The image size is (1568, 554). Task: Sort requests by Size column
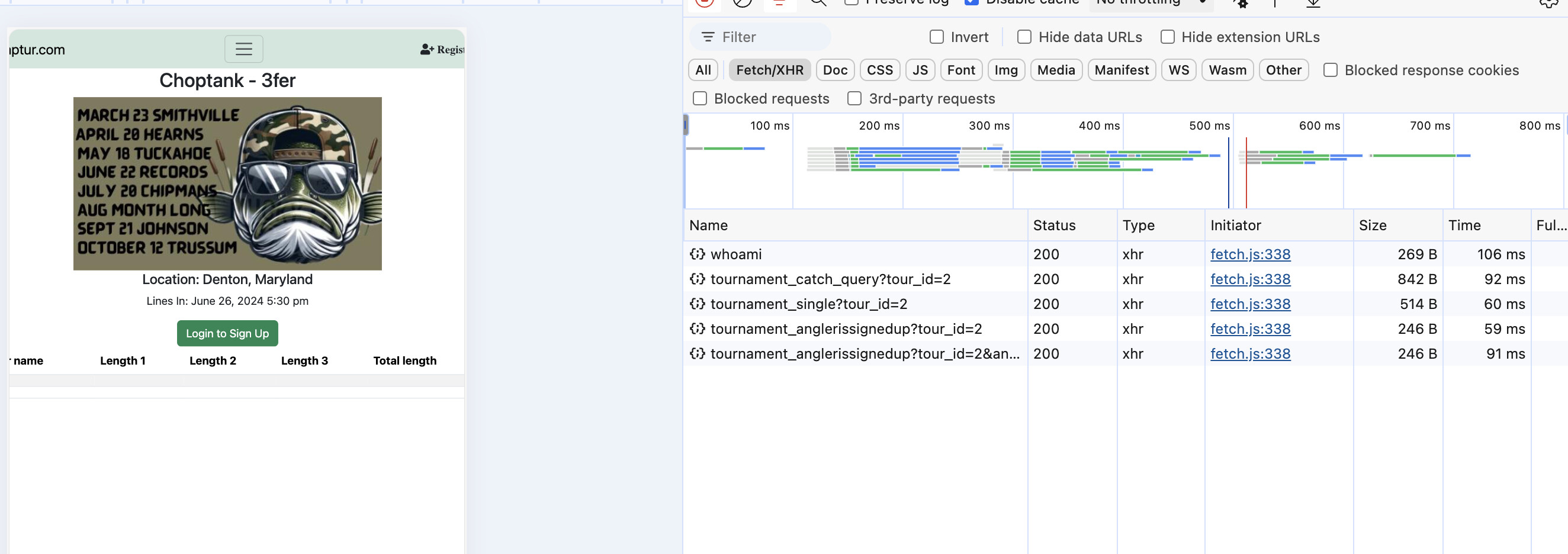click(x=1398, y=226)
